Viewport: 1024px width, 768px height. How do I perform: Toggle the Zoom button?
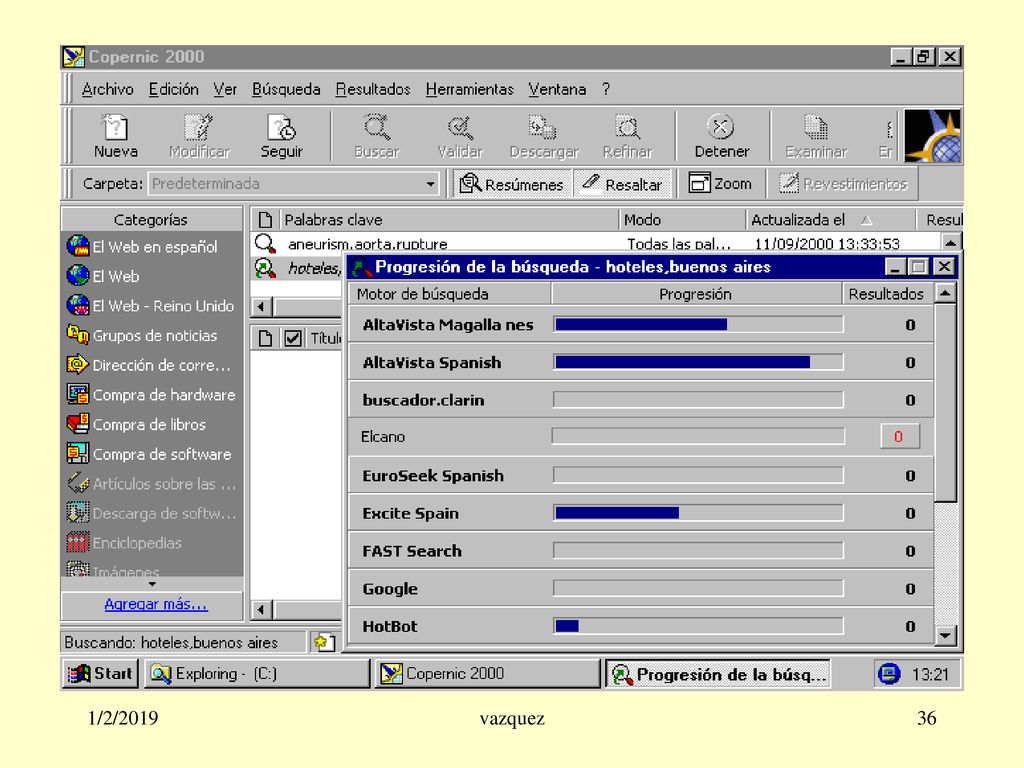(720, 184)
